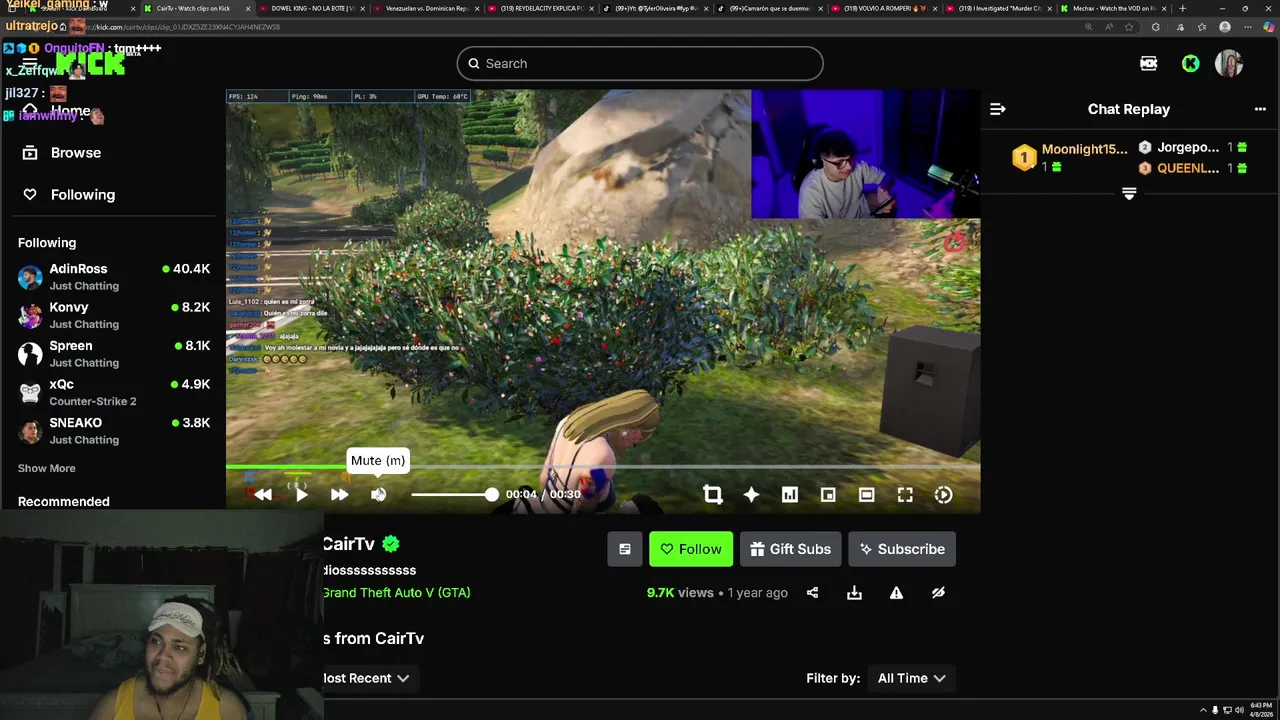Rewind the clip with the back arrows
The image size is (1280, 720).
point(263,494)
